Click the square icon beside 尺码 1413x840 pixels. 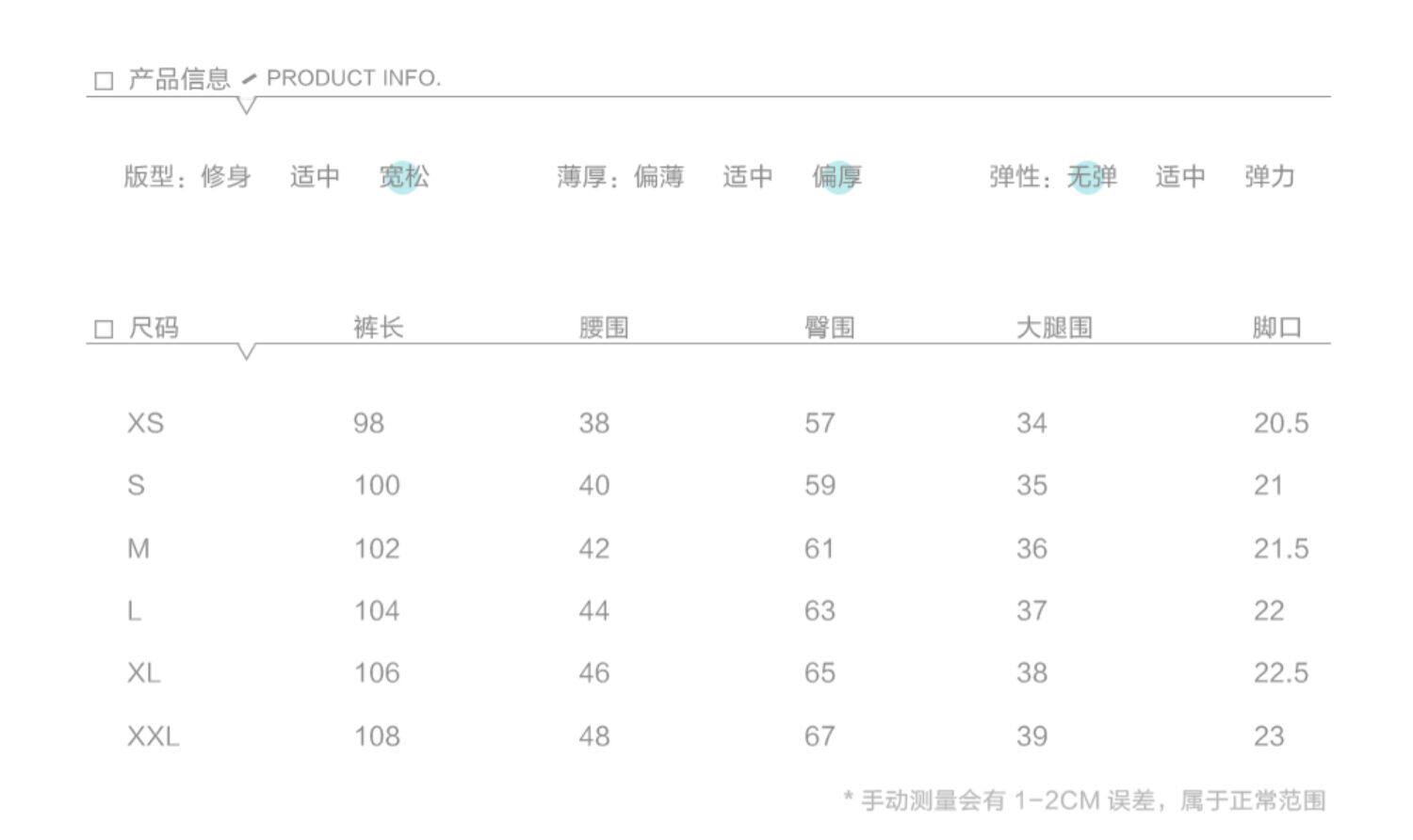point(104,329)
